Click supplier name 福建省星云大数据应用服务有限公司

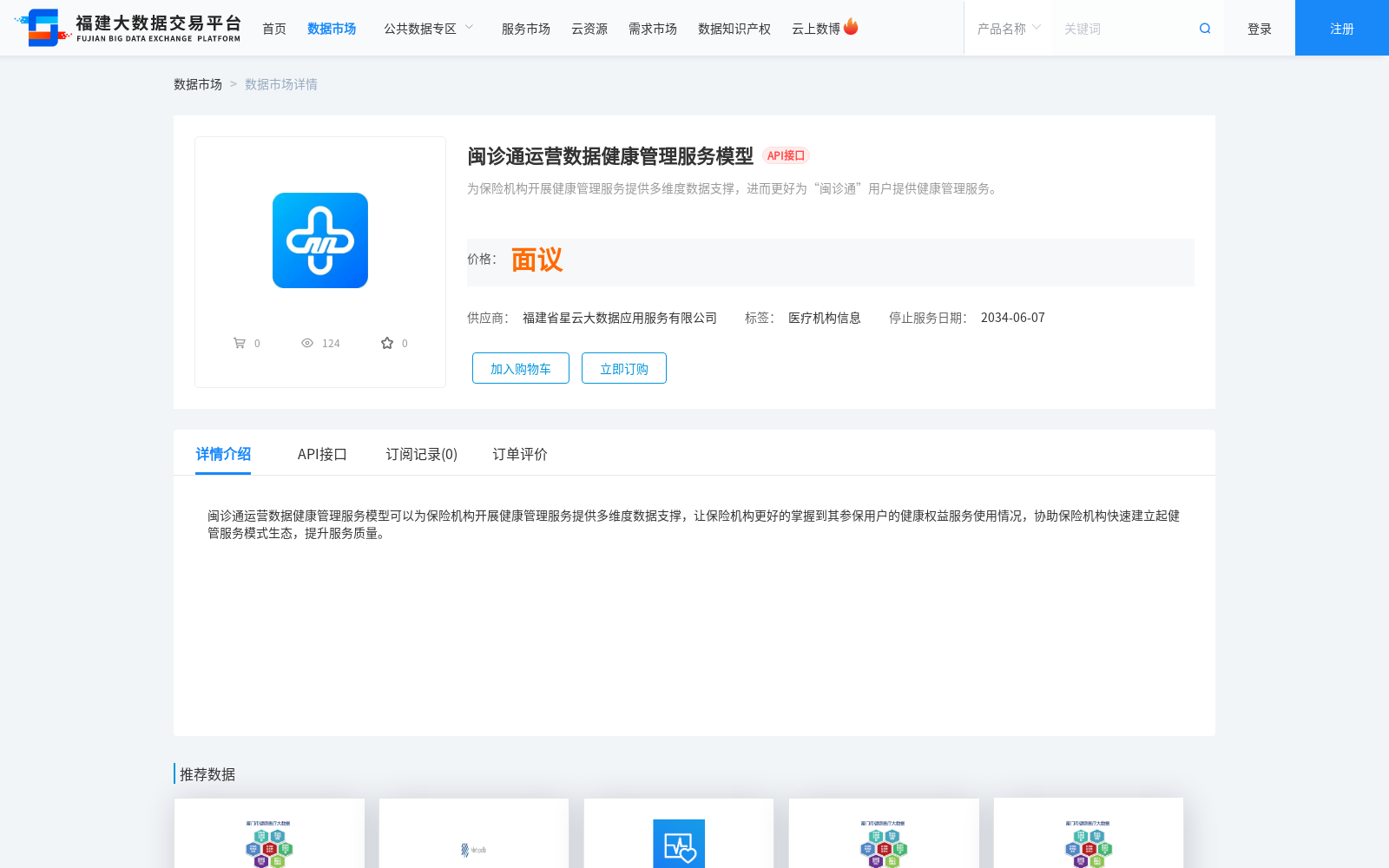point(620,318)
